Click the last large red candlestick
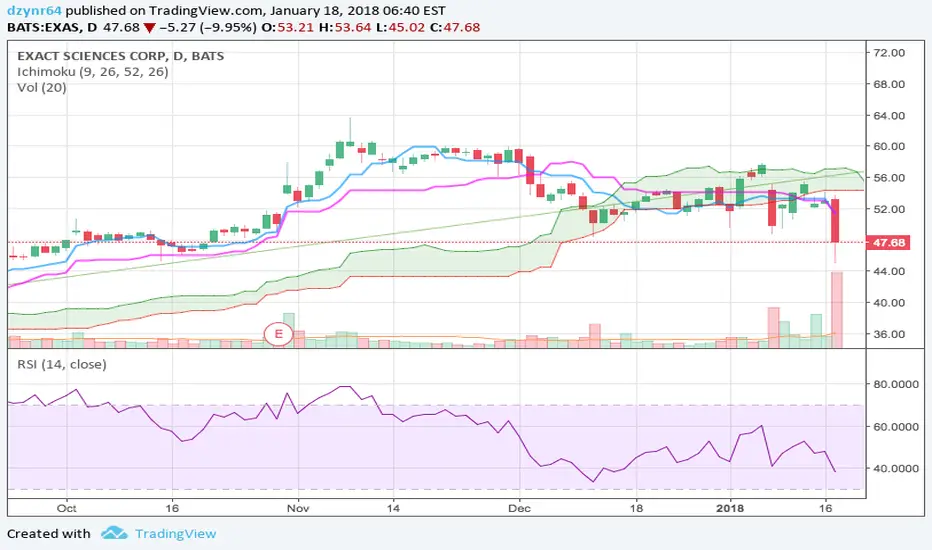 click(835, 221)
